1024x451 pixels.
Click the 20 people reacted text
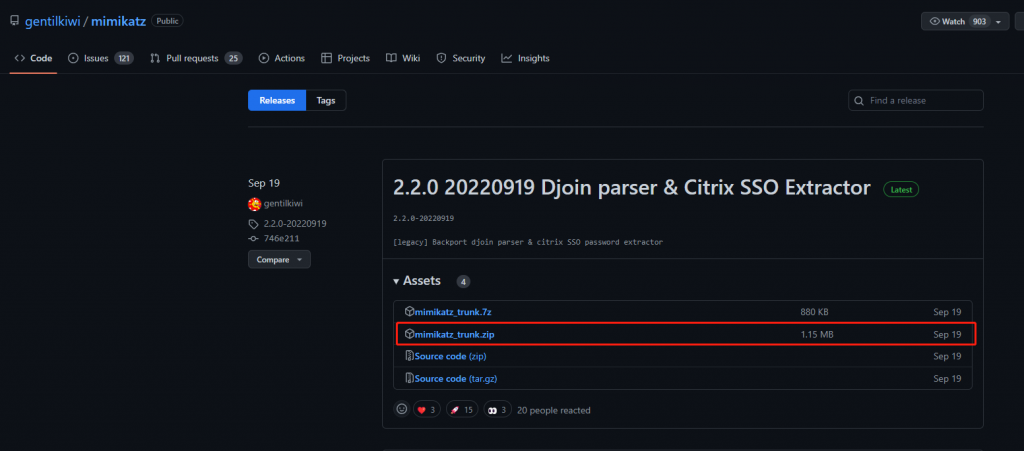click(x=554, y=411)
